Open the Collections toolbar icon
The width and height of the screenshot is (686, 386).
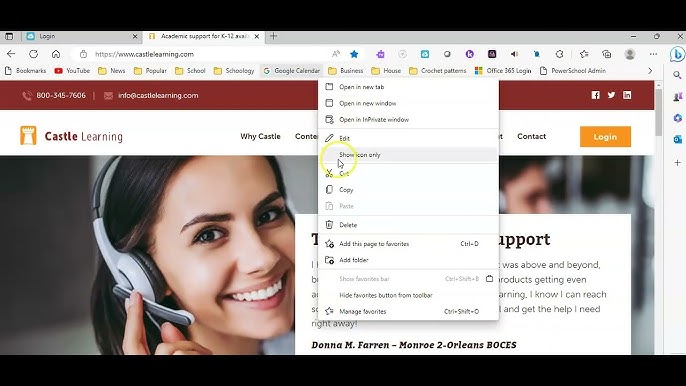(606, 54)
